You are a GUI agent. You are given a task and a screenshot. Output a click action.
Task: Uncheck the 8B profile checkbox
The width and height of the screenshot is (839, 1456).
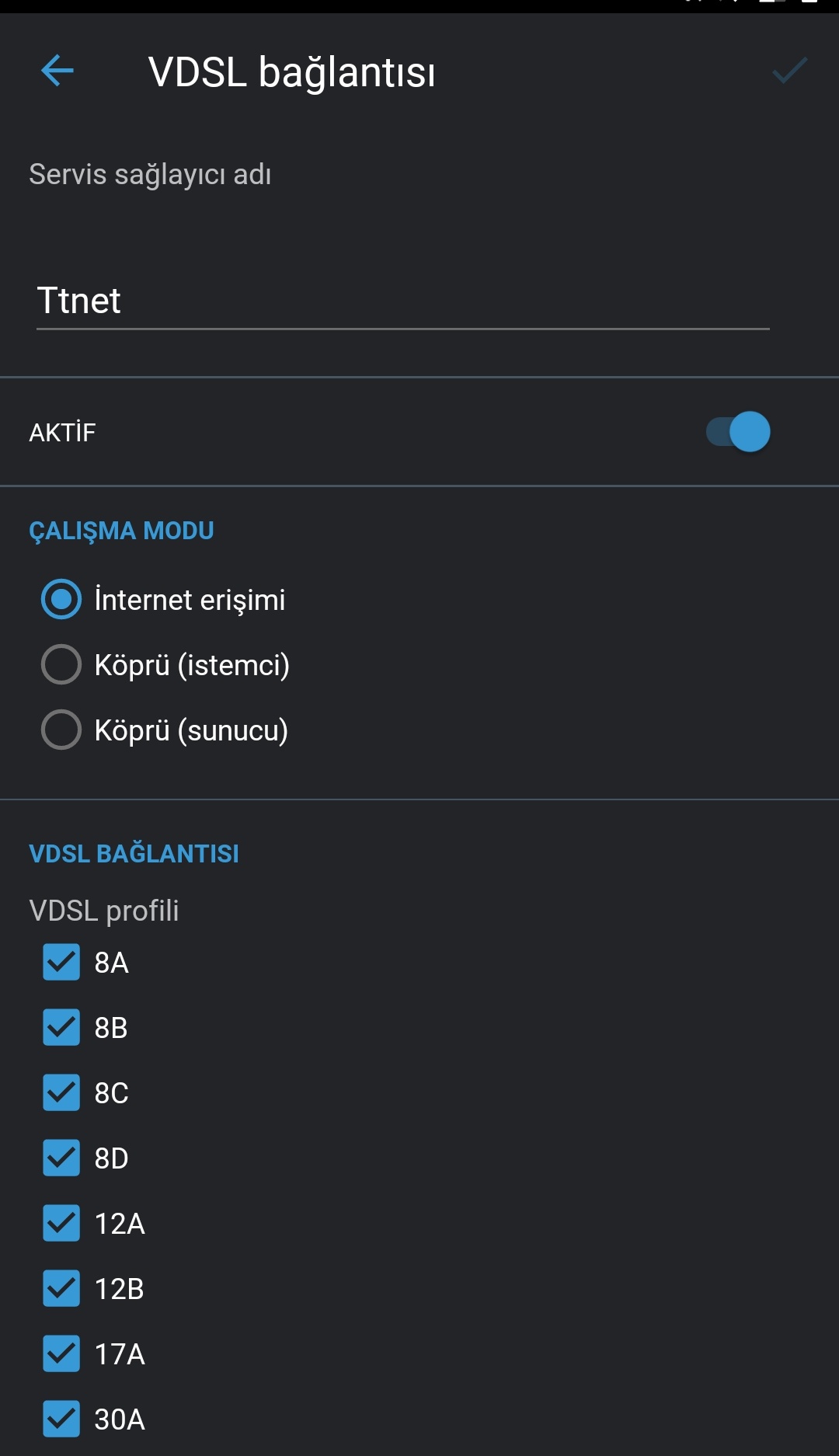pyautogui.click(x=61, y=1027)
